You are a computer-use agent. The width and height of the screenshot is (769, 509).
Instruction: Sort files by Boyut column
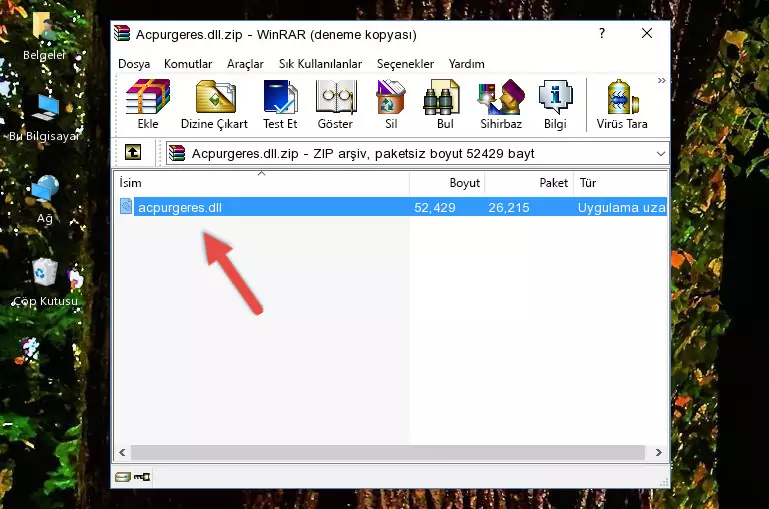[x=447, y=183]
